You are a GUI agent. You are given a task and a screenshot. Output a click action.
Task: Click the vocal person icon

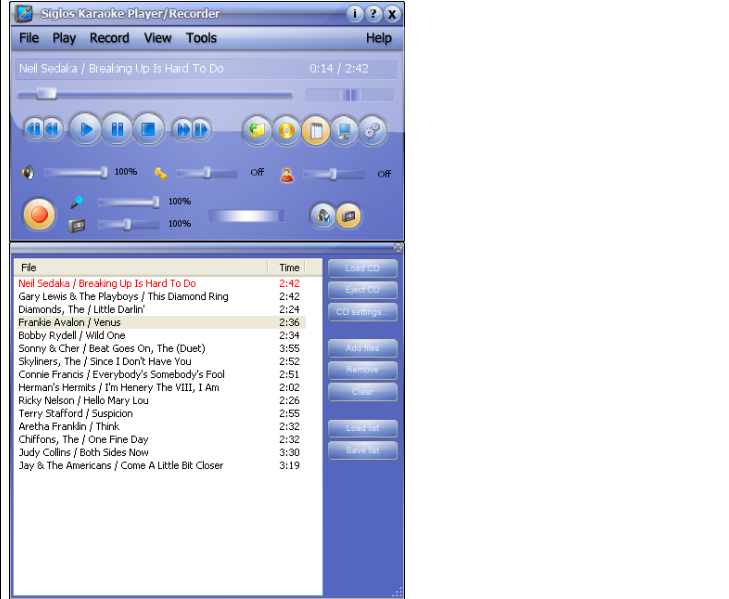pos(287,175)
